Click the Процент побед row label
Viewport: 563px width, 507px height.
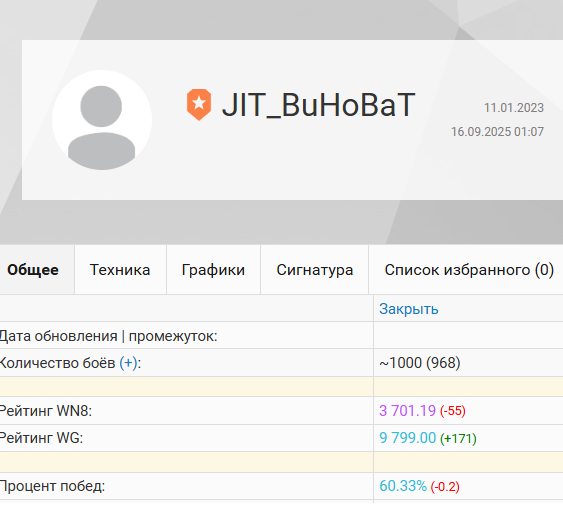point(52,486)
